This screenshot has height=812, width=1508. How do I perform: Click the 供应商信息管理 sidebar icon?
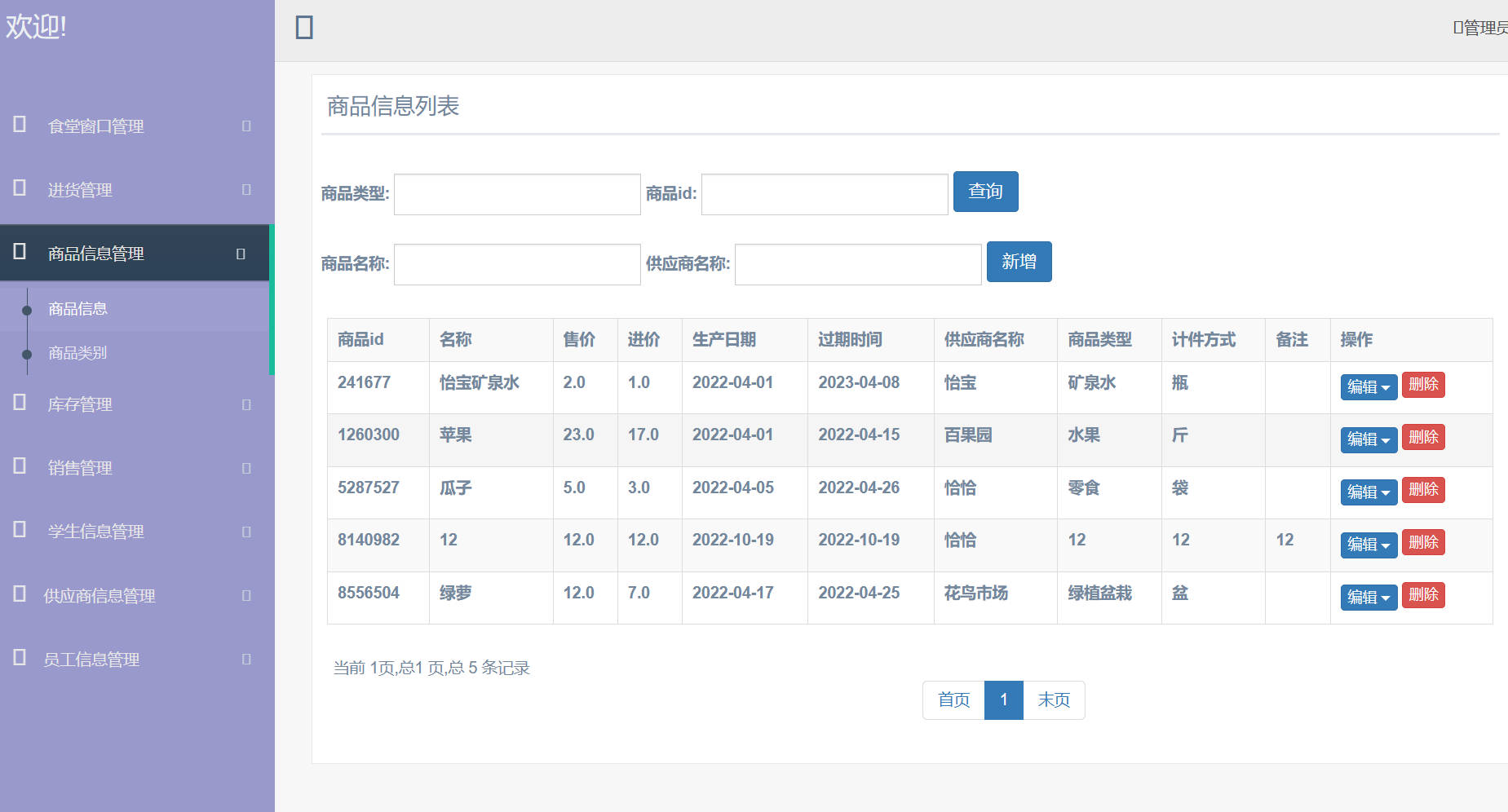(x=18, y=595)
